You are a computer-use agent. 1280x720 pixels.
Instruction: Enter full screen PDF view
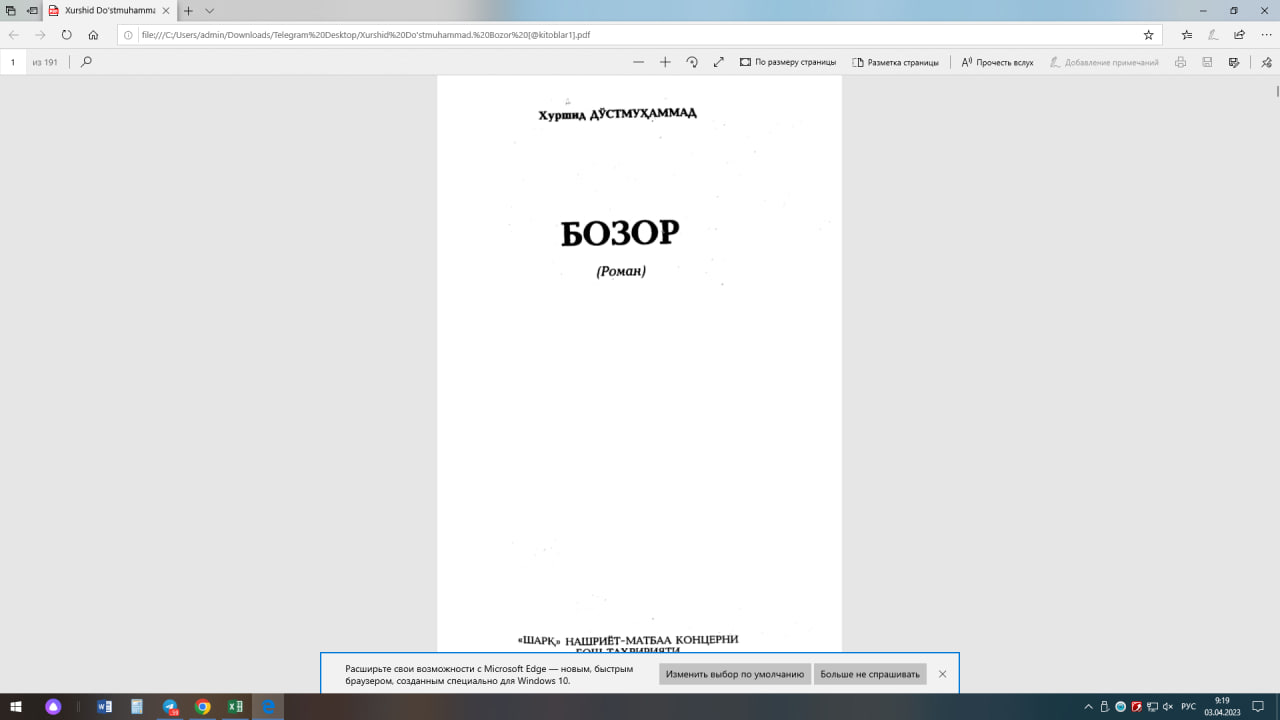(x=718, y=62)
